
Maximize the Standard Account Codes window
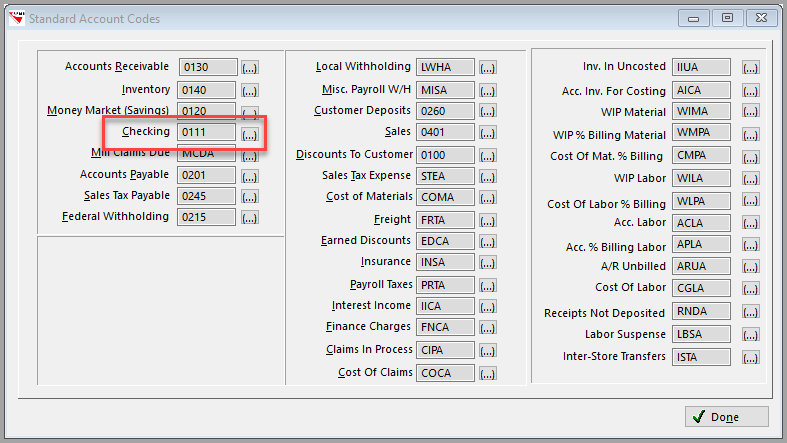coord(727,18)
